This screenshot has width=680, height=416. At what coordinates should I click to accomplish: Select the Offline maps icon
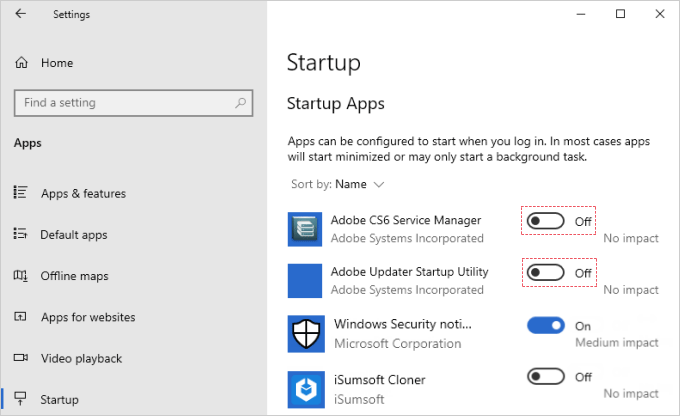coord(20,275)
